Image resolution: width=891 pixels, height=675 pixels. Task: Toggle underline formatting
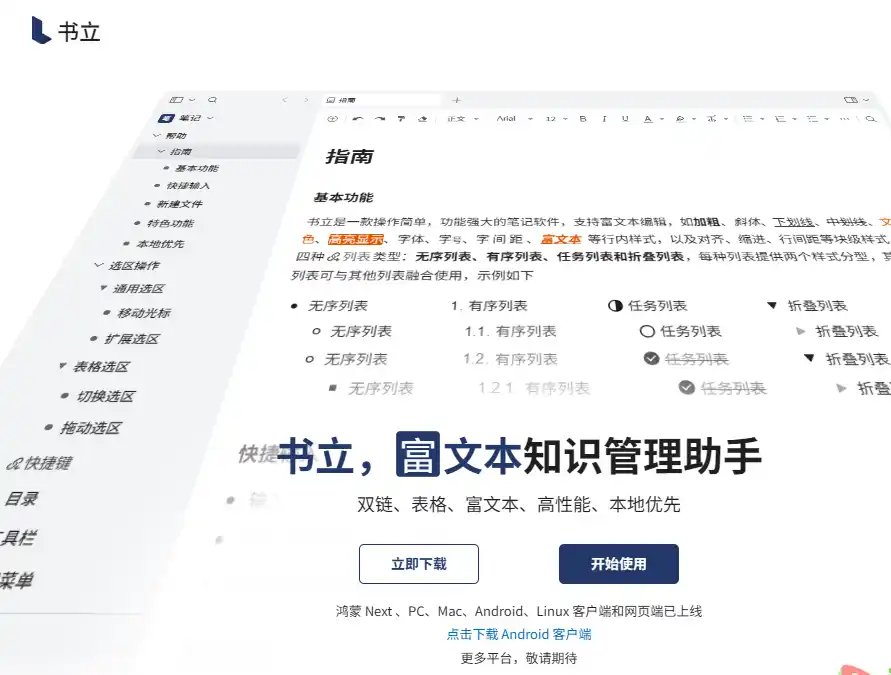click(625, 119)
